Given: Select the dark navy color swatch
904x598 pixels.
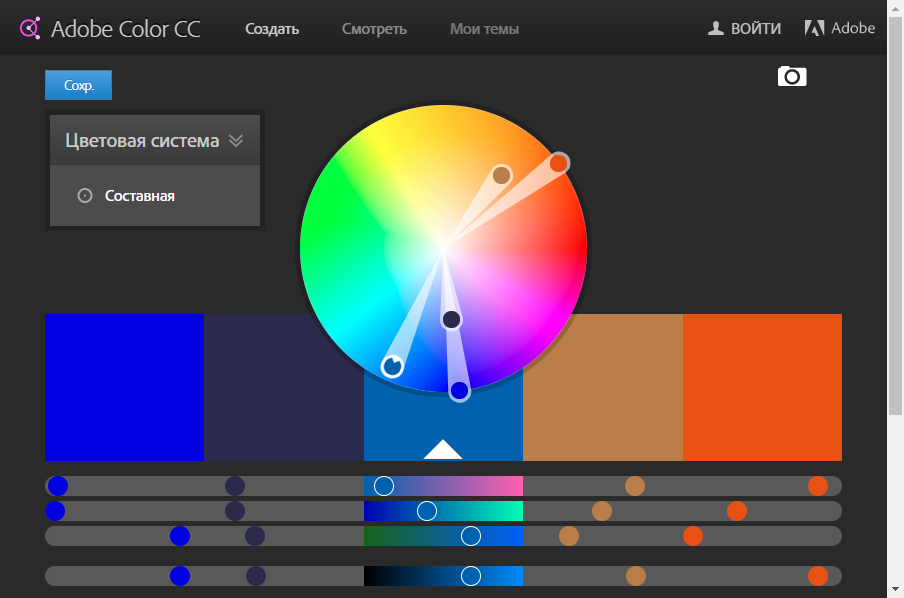Looking at the screenshot, I should pos(284,388).
